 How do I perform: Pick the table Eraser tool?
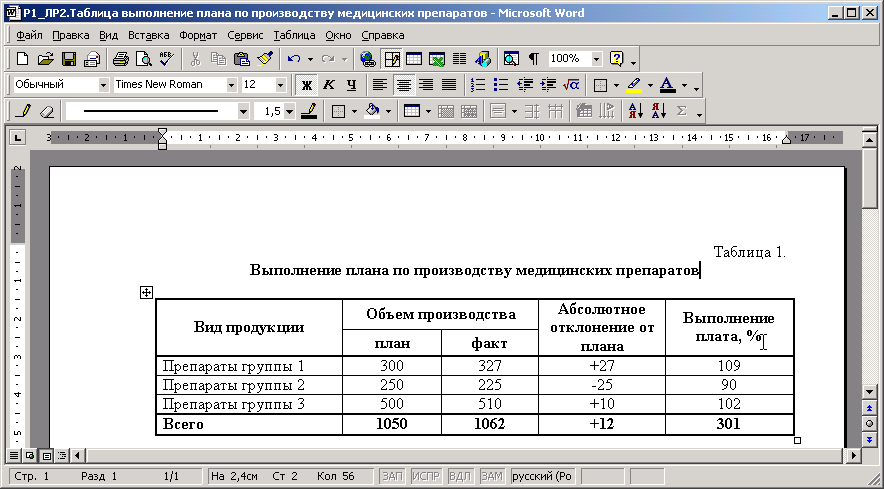click(46, 111)
